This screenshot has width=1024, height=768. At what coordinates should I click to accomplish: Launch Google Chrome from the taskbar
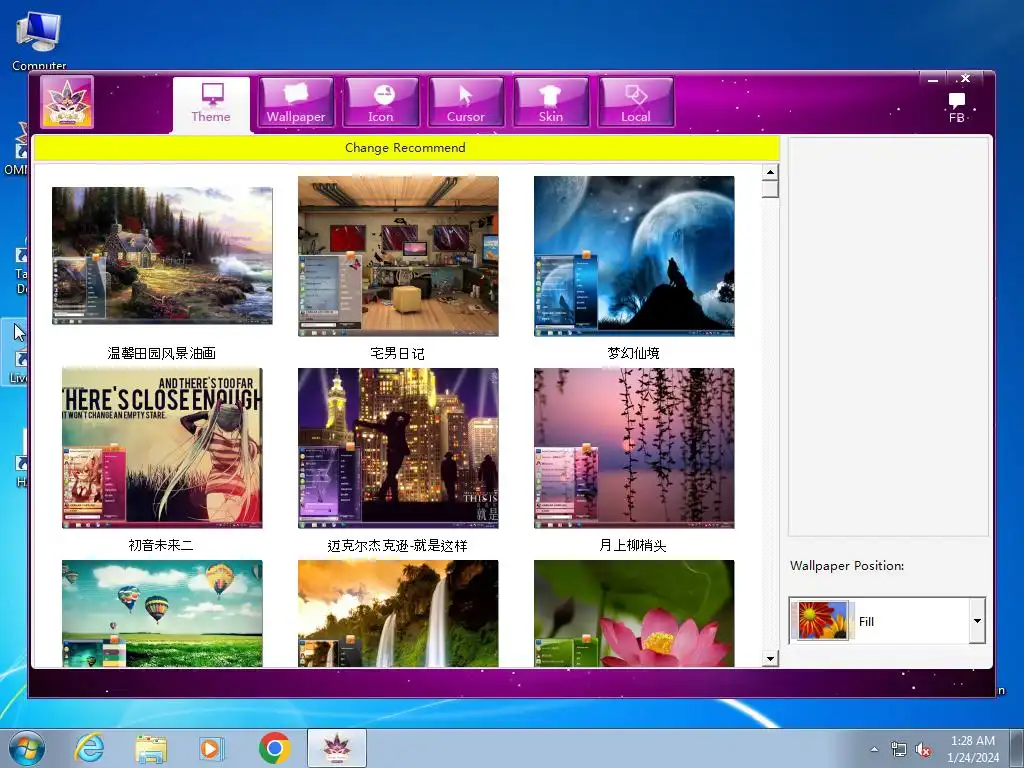click(274, 748)
